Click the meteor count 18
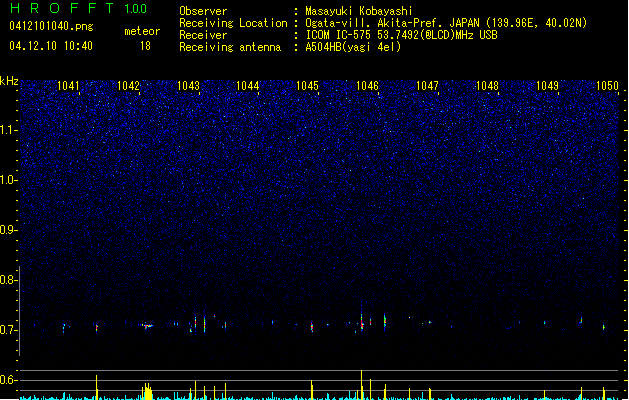The height and width of the screenshot is (400, 629). [145, 46]
